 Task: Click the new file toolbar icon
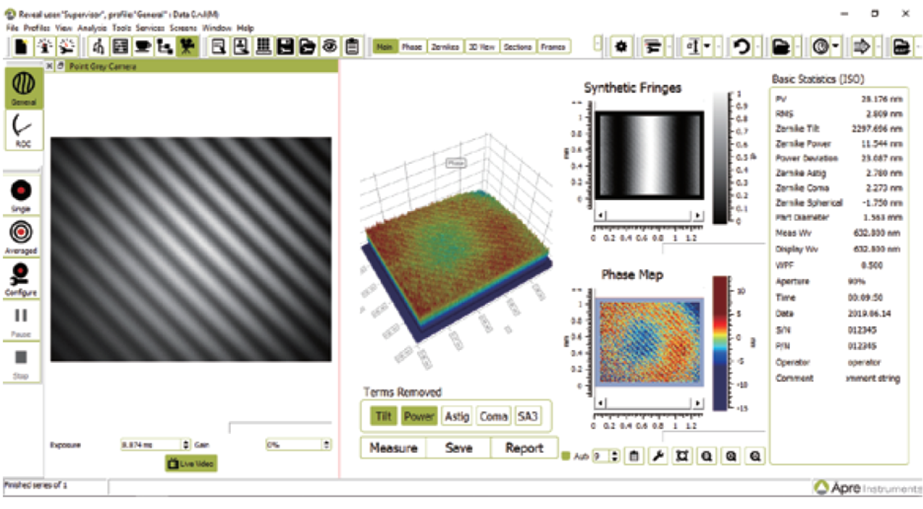coord(21,46)
